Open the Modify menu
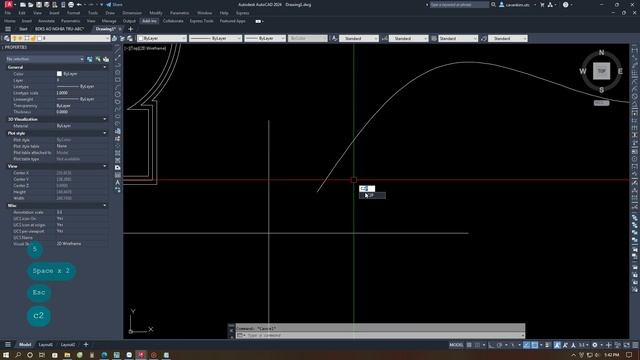Image resolution: width=640 pixels, height=360 pixels. [x=156, y=13]
